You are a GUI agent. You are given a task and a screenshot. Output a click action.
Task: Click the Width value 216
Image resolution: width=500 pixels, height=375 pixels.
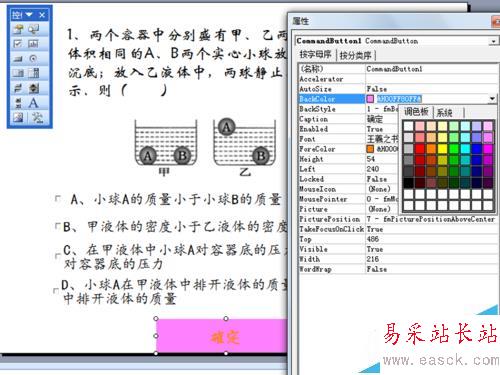(373, 259)
